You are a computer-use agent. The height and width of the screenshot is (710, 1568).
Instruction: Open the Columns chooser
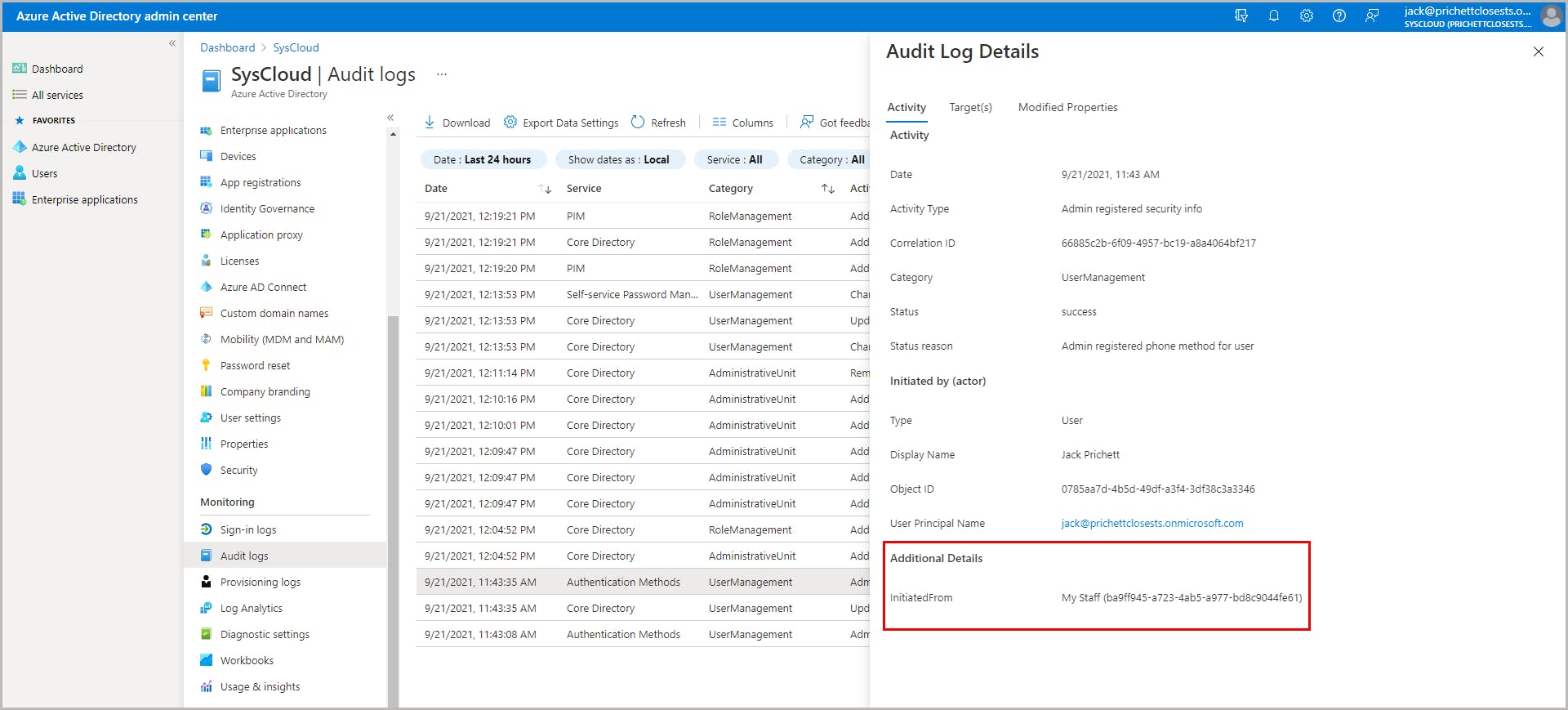pyautogui.click(x=742, y=123)
